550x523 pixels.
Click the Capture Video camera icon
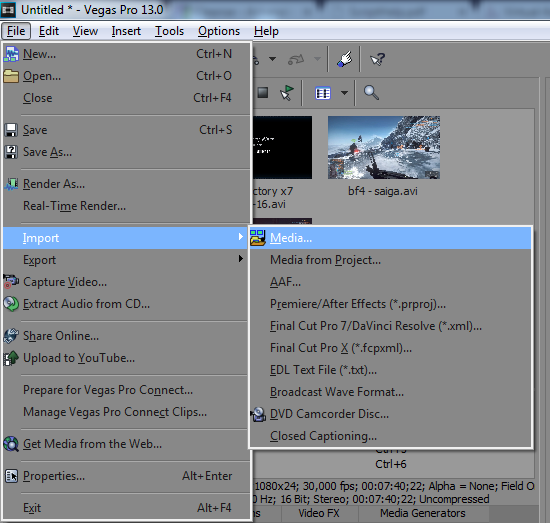(x=11, y=282)
